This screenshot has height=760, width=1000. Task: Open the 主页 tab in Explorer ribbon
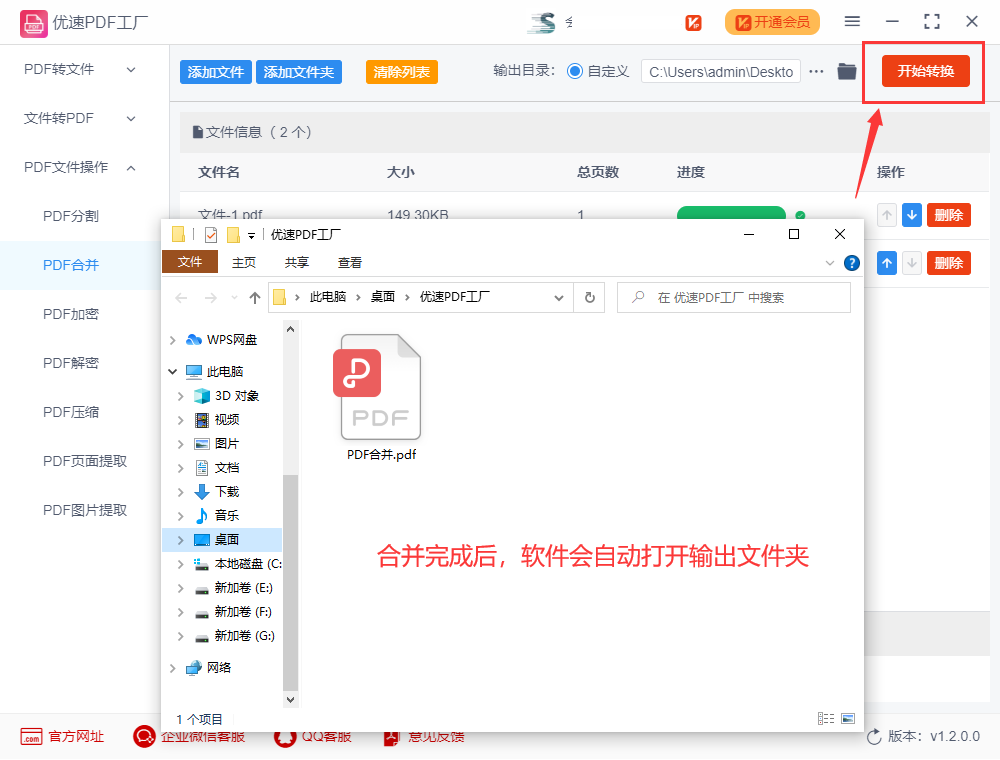pos(244,262)
